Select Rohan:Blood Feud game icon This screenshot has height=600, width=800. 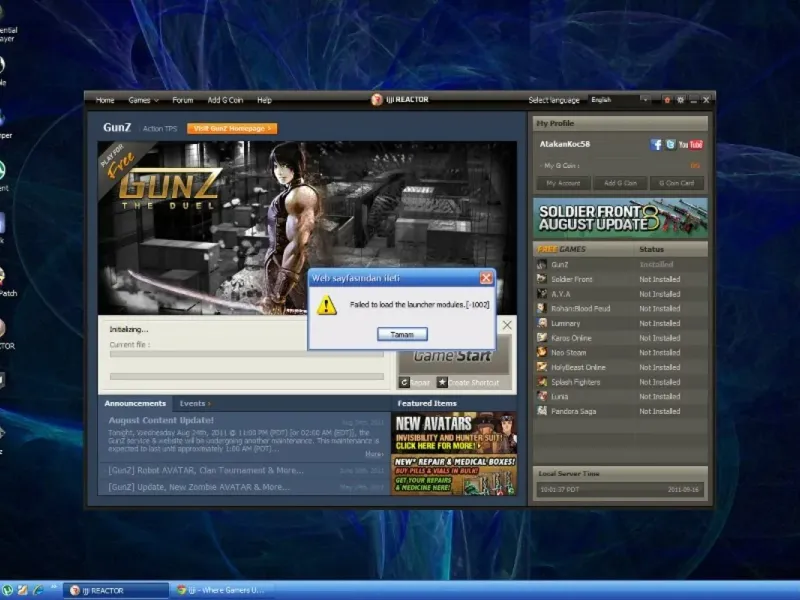(x=542, y=308)
